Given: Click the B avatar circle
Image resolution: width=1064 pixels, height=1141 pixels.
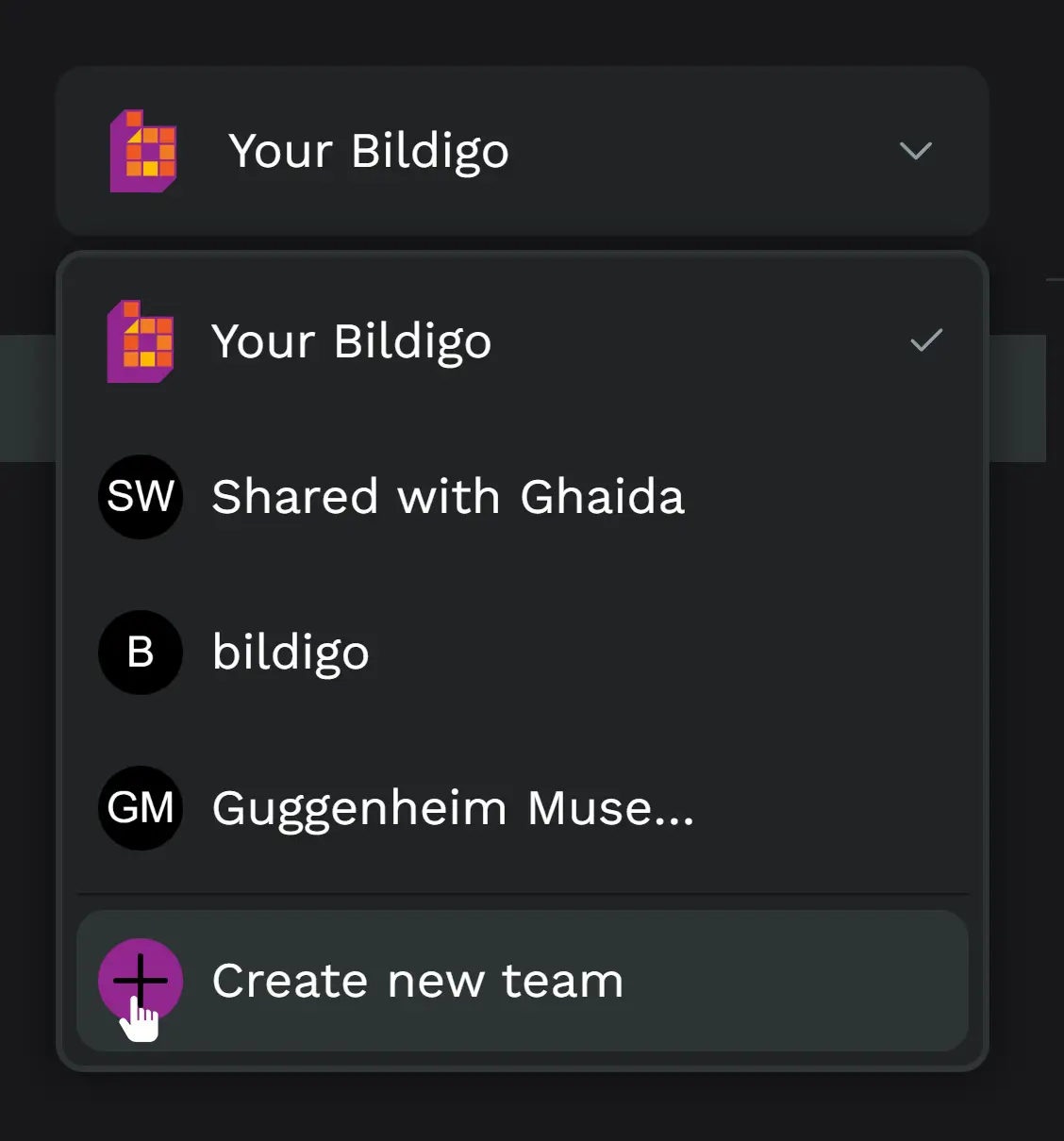Looking at the screenshot, I should 141,653.
